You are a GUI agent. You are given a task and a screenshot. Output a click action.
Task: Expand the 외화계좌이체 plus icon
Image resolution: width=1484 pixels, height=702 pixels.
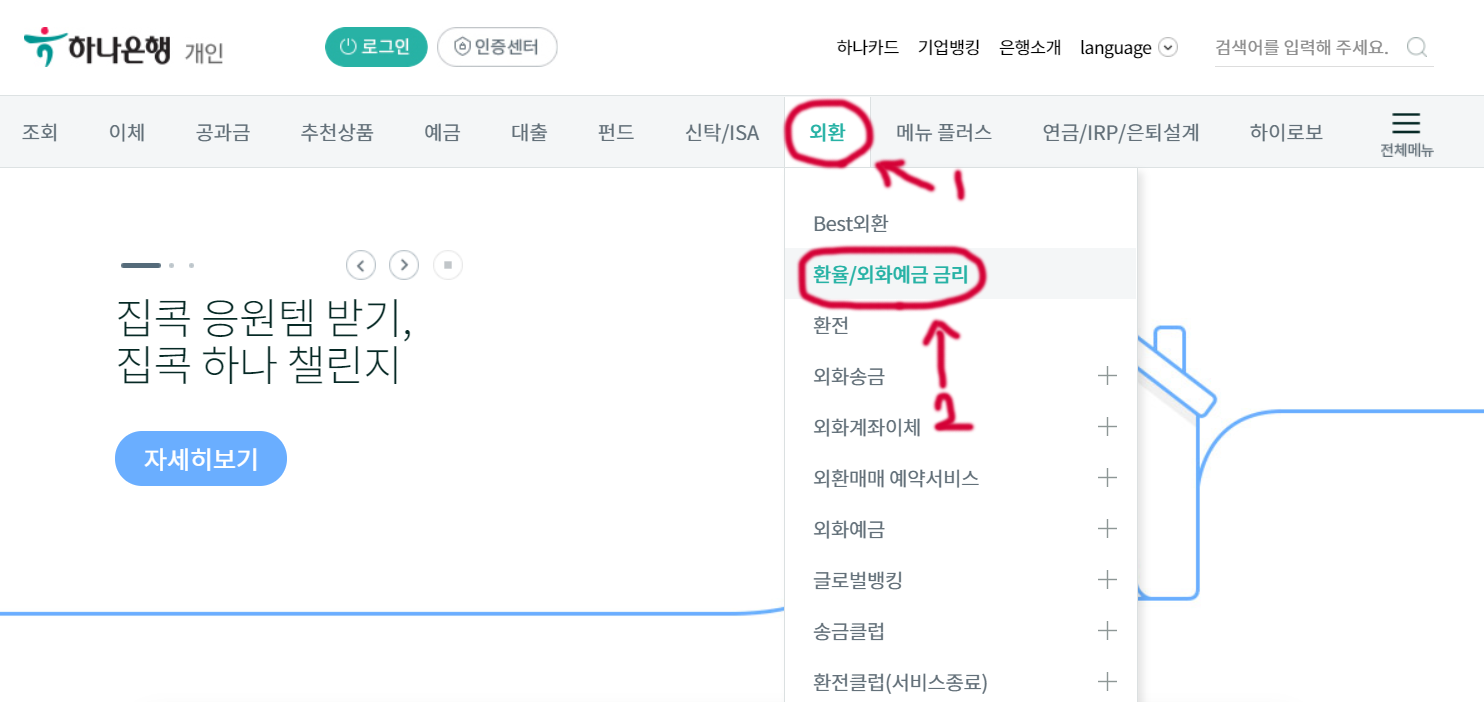1107,427
